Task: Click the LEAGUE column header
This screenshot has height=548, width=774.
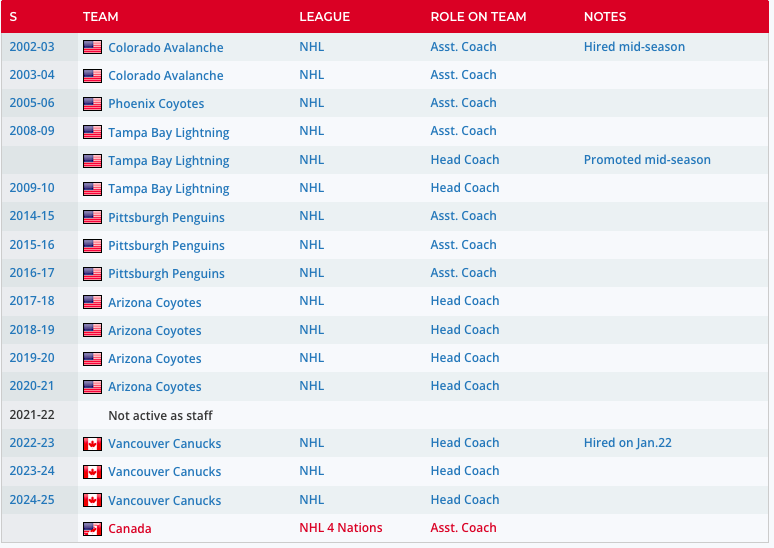Action: point(324,17)
